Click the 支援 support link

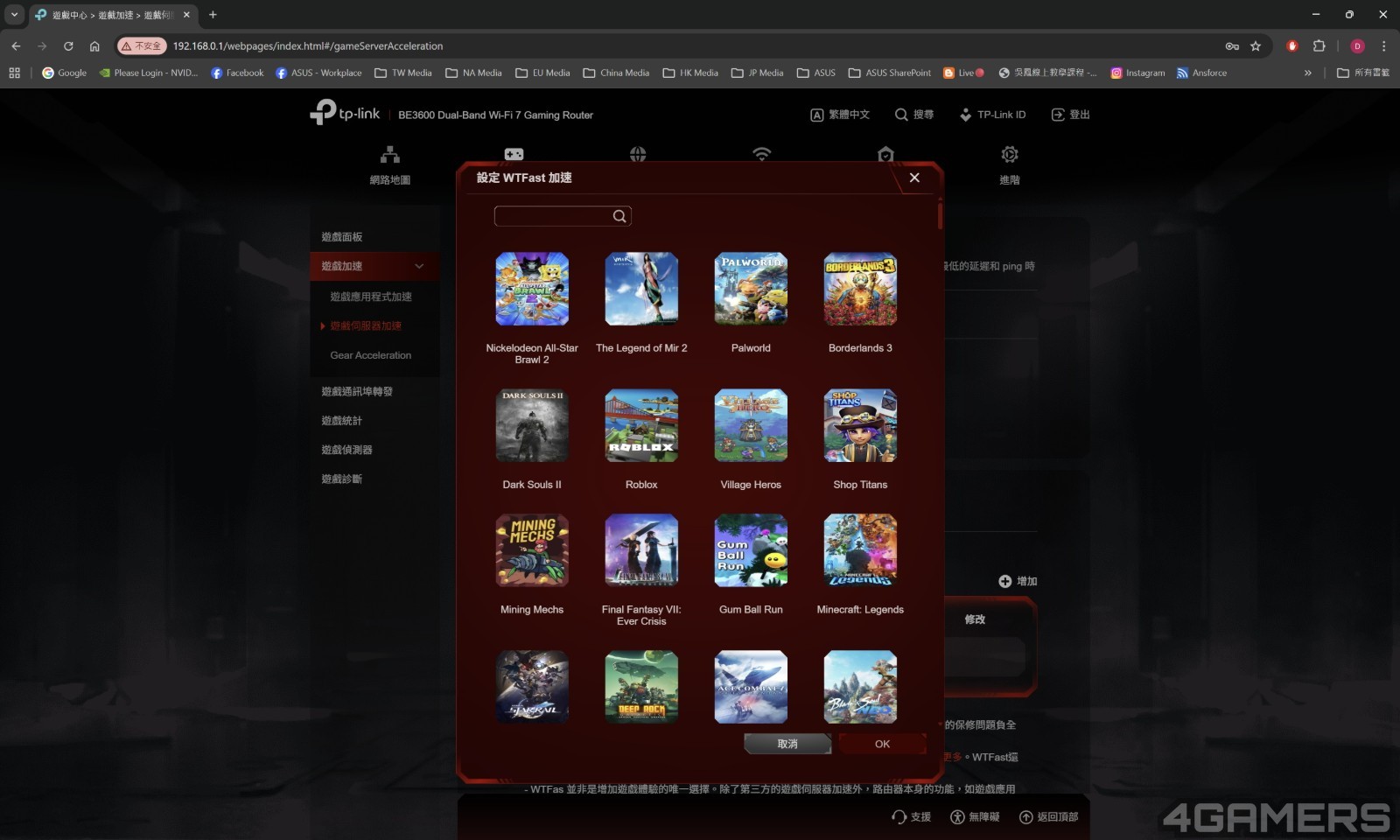911,817
